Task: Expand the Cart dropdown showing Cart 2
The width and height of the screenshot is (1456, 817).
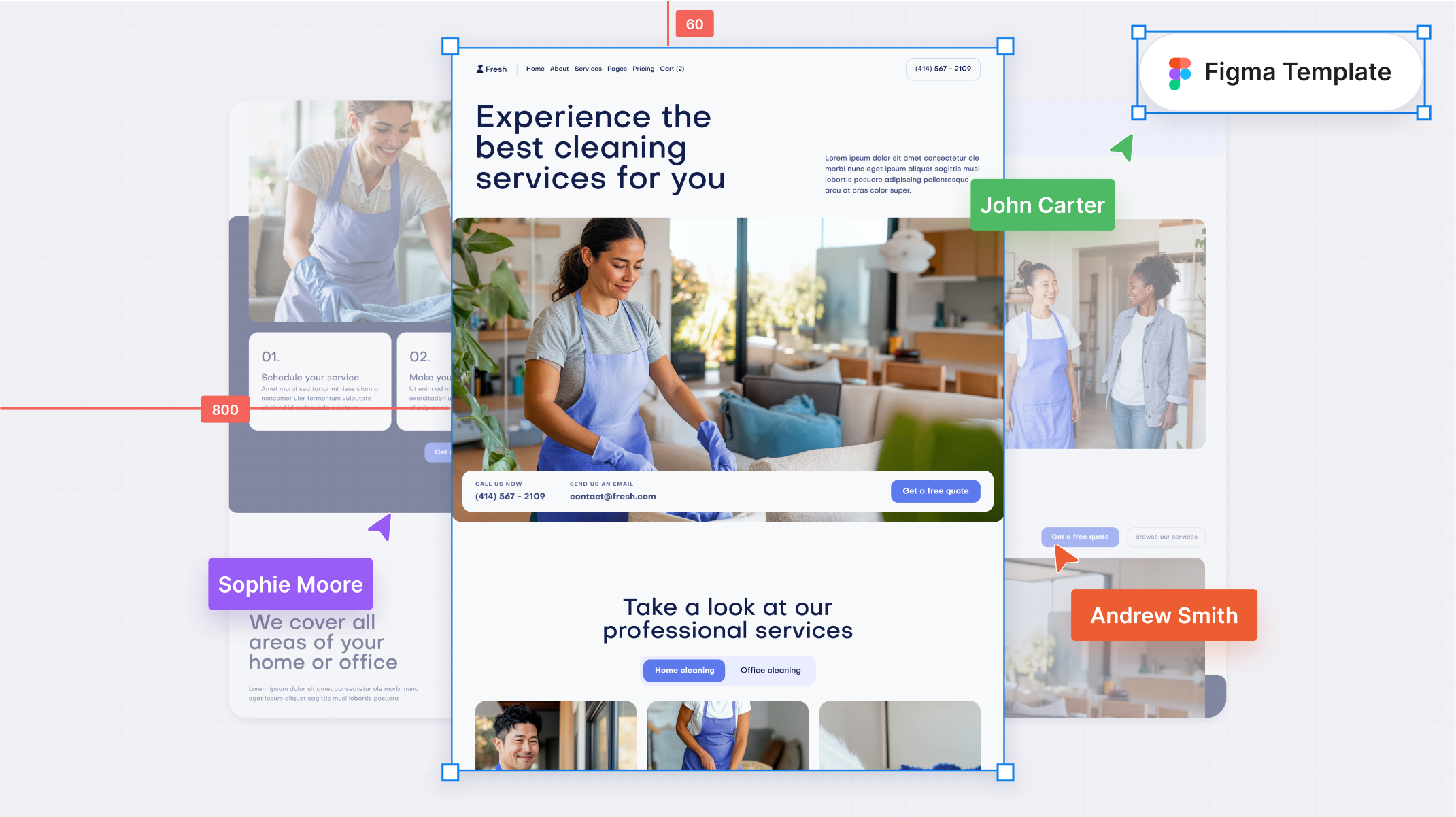Action: (672, 68)
